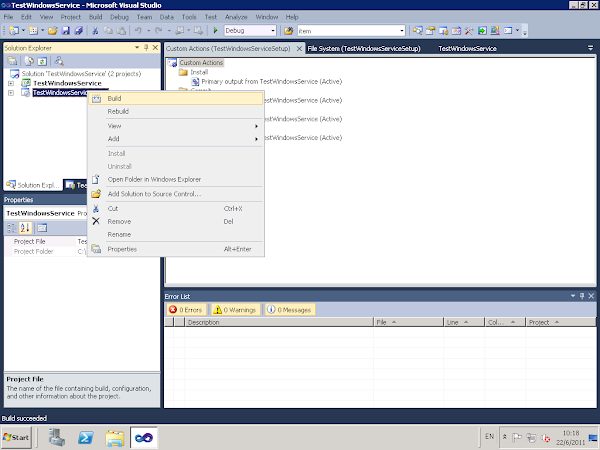Sort the Error List by File column
The image size is (600, 450).
(x=408, y=322)
